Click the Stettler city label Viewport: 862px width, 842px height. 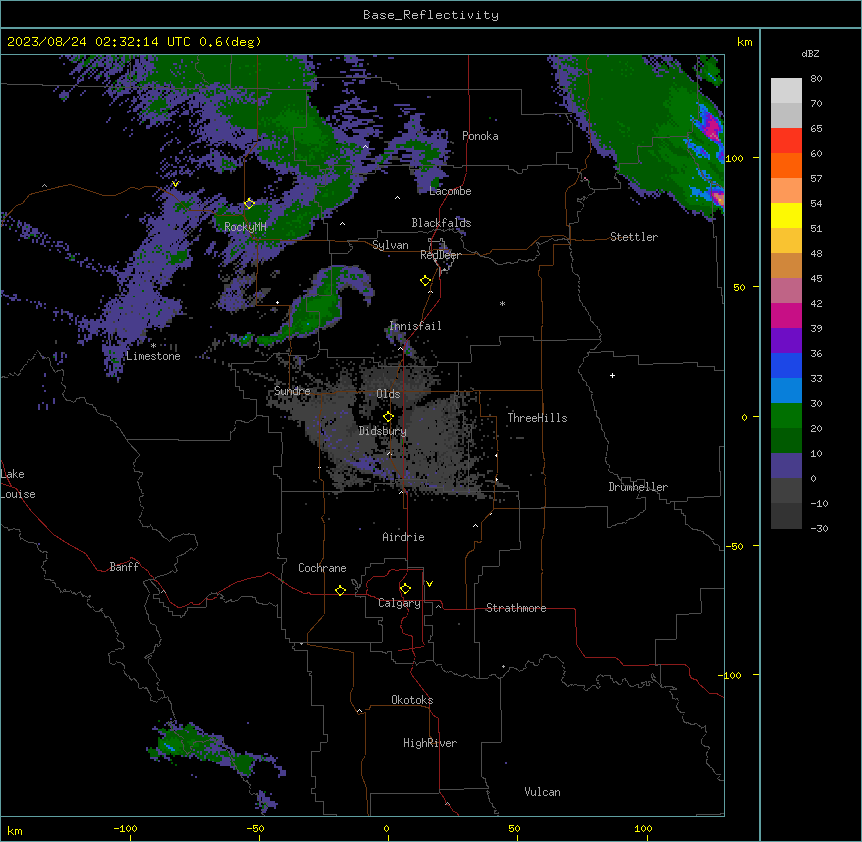[634, 237]
